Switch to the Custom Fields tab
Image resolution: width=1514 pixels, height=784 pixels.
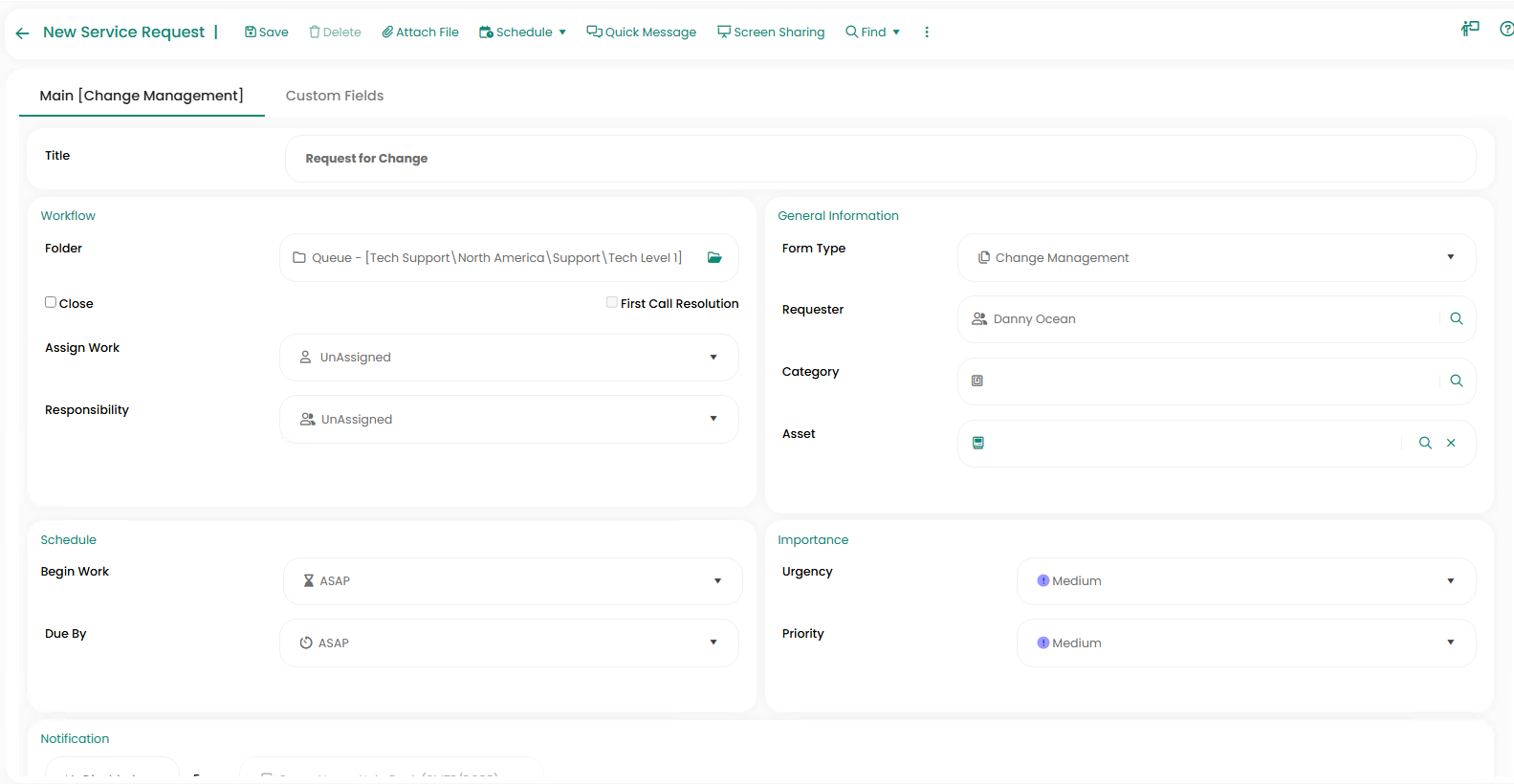tap(335, 96)
